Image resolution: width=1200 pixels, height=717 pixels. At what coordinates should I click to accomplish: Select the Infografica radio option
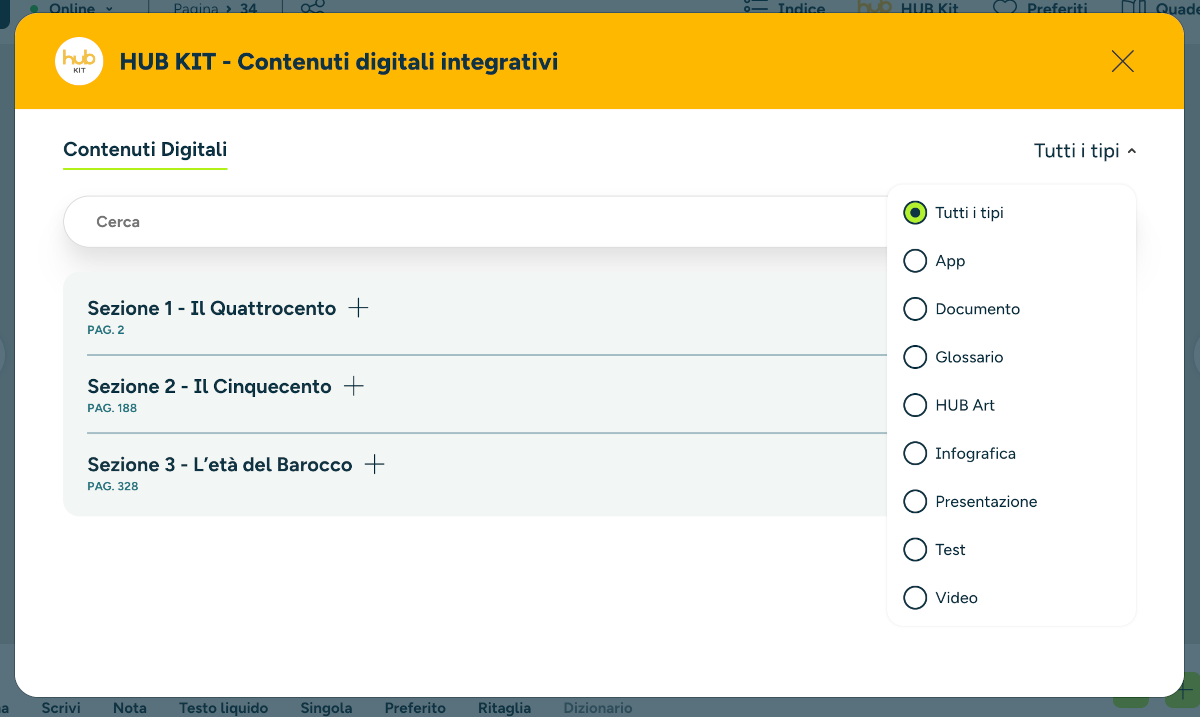pyautogui.click(x=914, y=453)
